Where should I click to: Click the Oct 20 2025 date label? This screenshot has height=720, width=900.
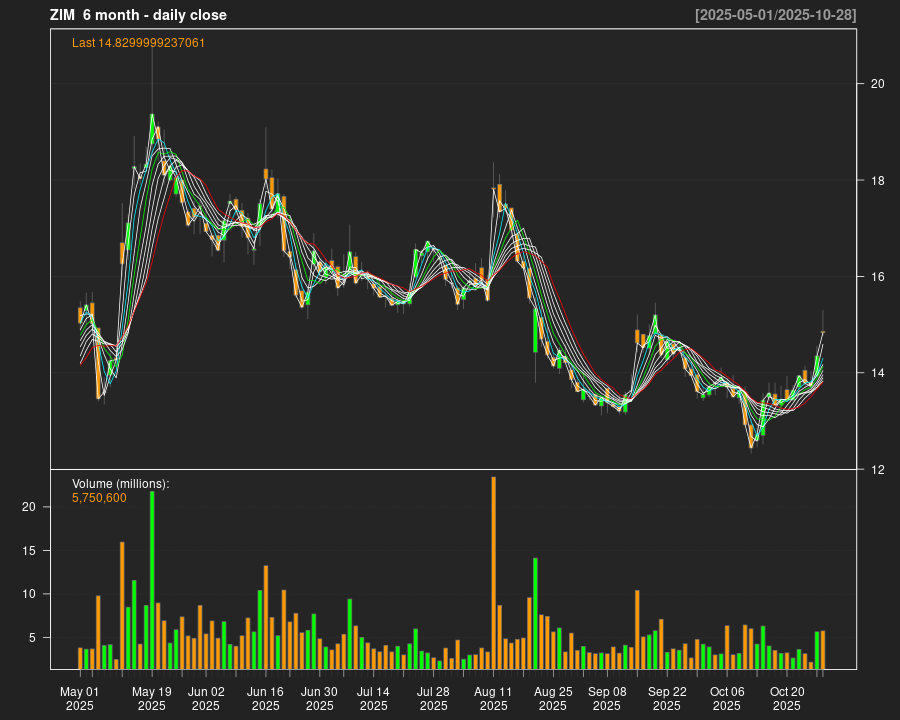[787, 698]
